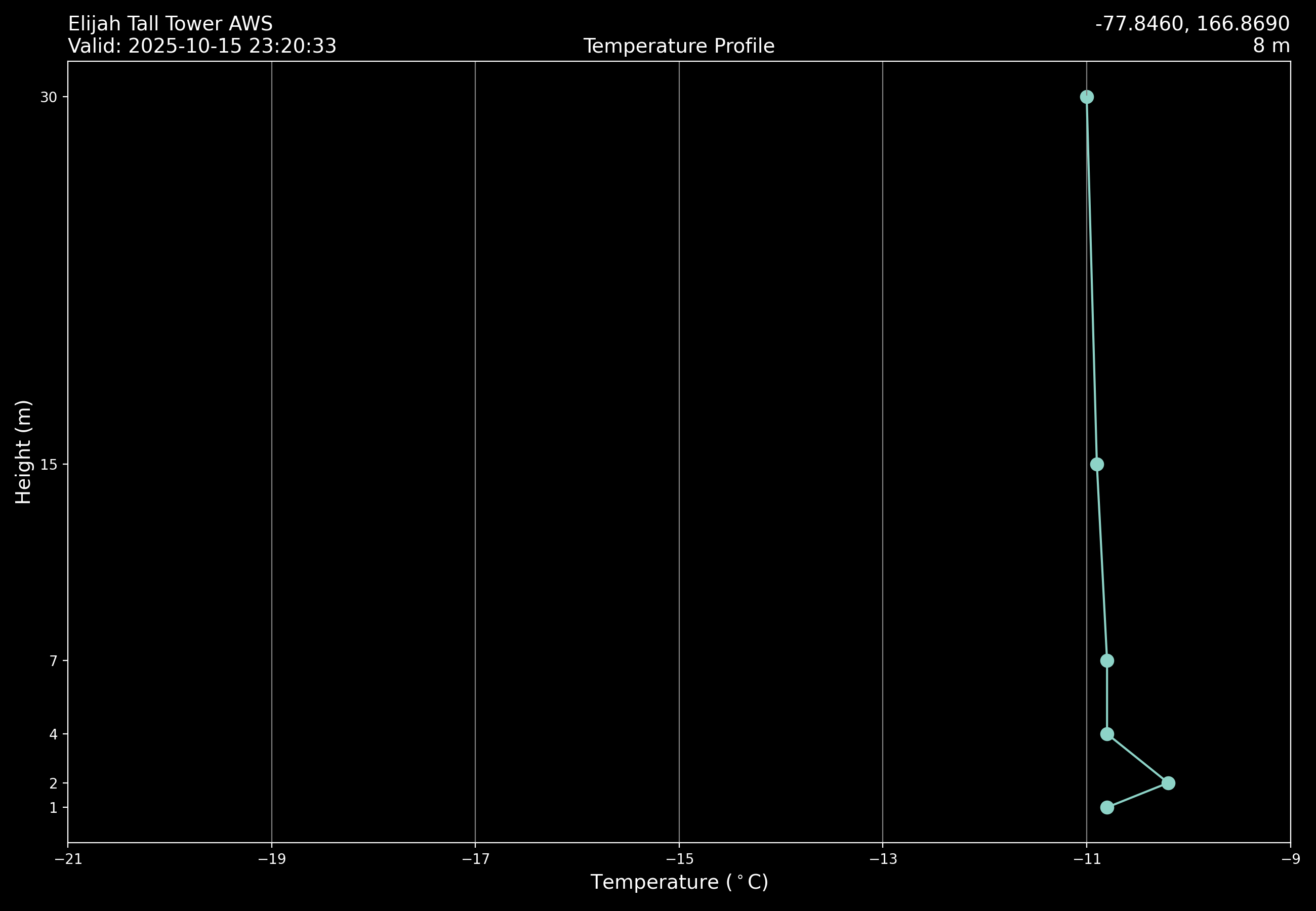Click the 7 m data point marker
1316x911 pixels.
click(1107, 660)
